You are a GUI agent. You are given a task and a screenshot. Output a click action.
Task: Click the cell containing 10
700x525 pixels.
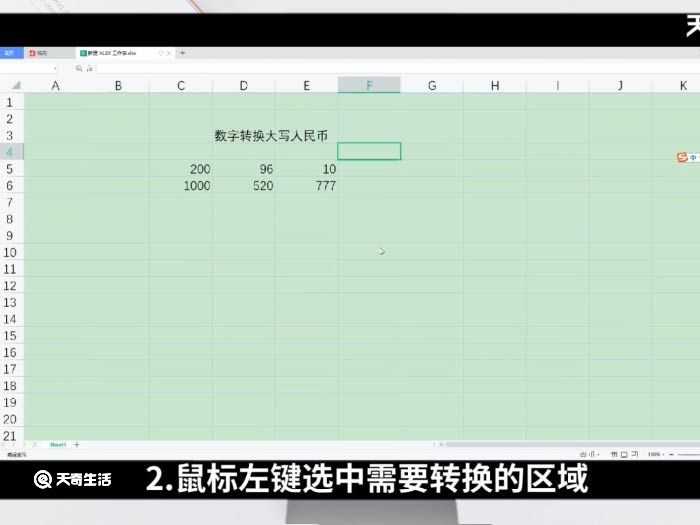(306, 169)
